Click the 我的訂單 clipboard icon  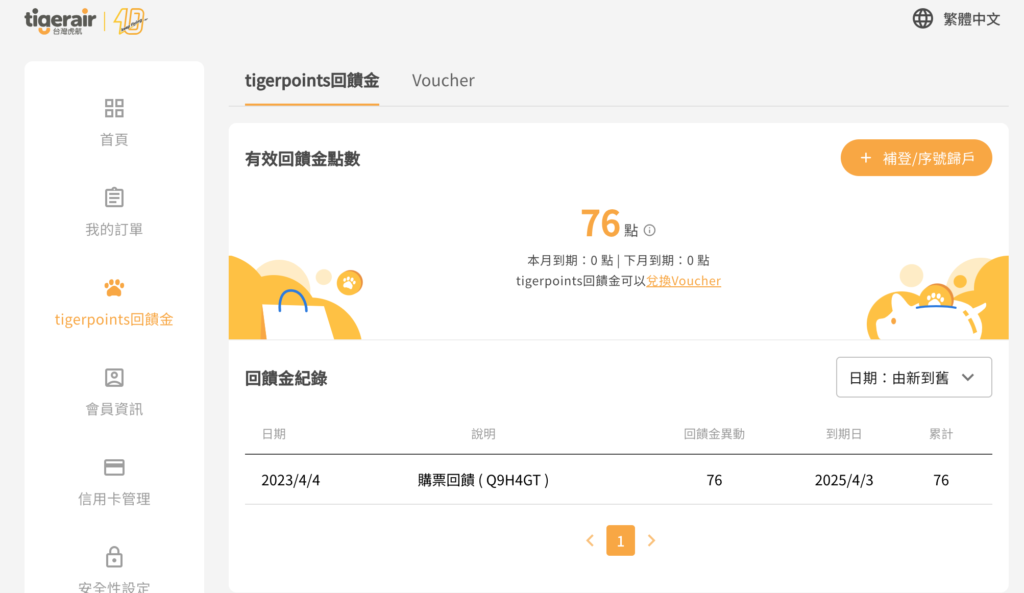tap(114, 197)
